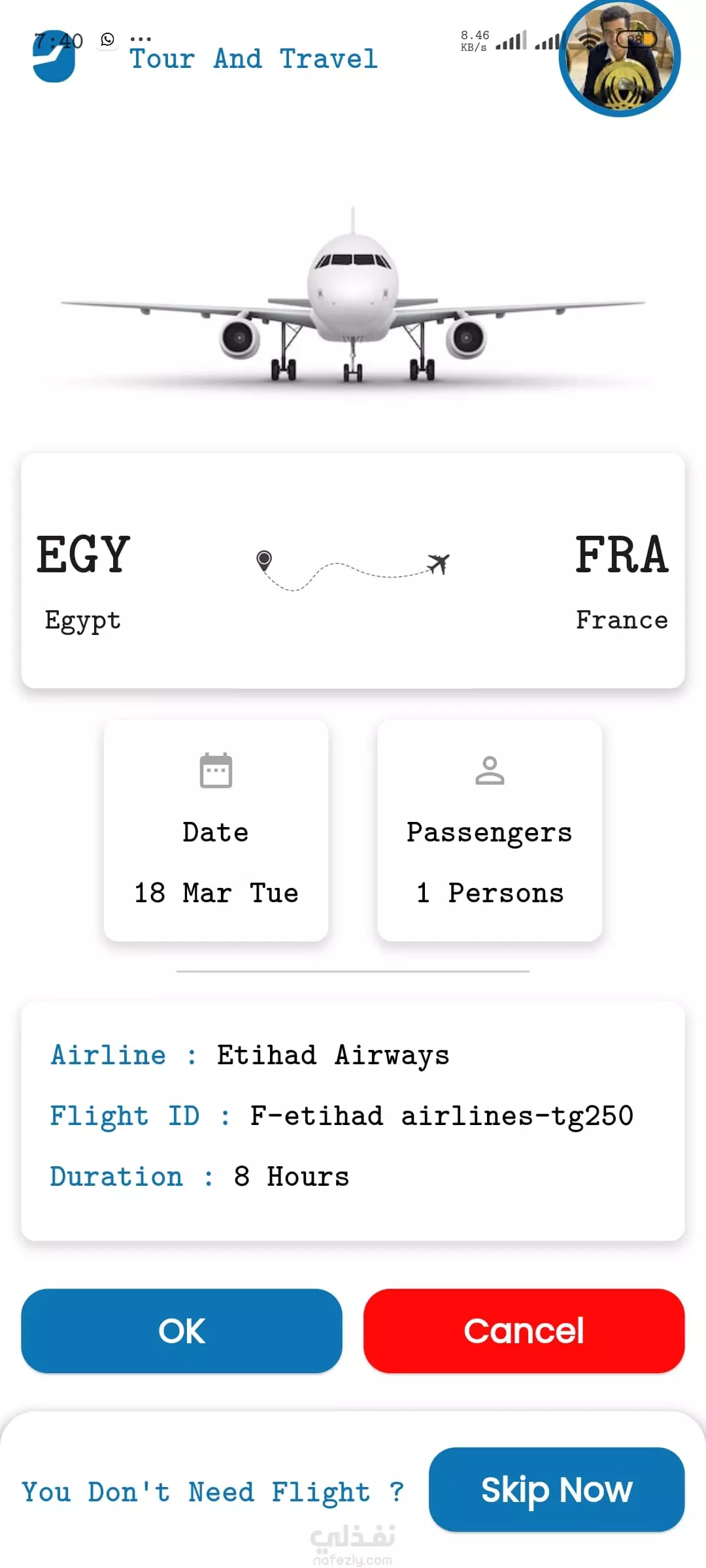Click the person icon in Passengers card
Screen dimensions: 706x1568
point(490,770)
